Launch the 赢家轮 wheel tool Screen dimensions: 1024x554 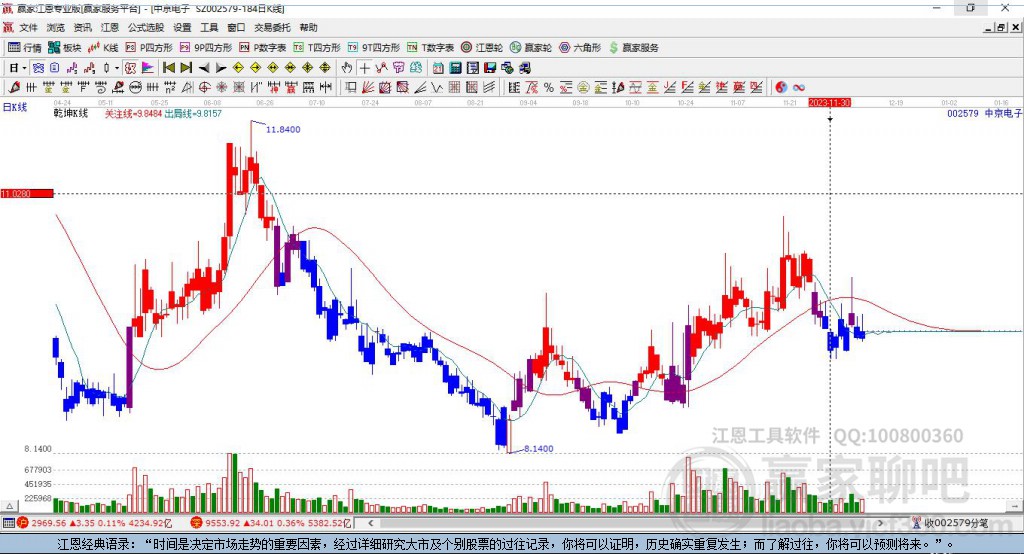(x=531, y=48)
